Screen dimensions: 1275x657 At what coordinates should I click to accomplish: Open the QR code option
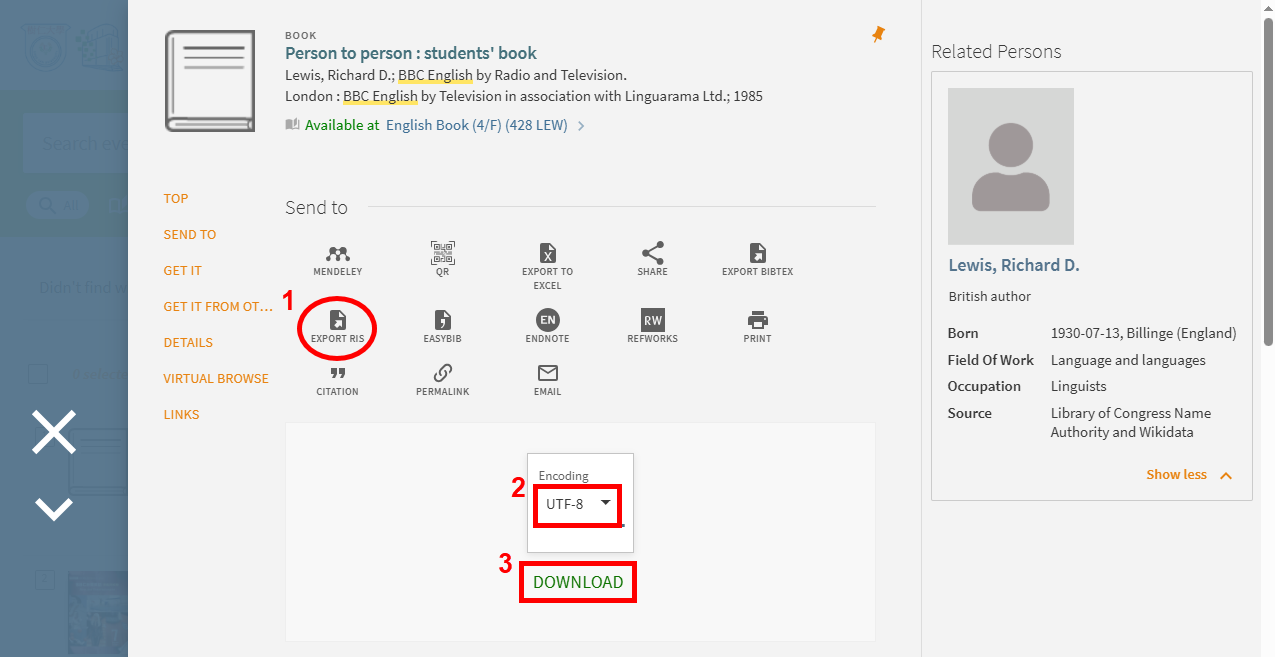click(442, 255)
